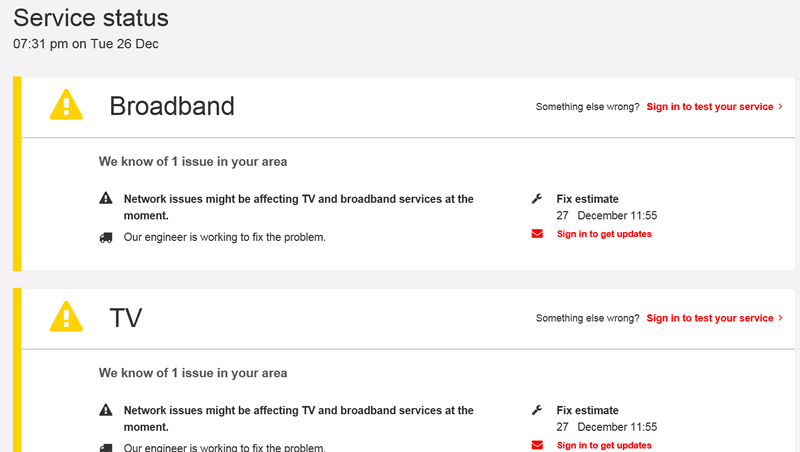The height and width of the screenshot is (452, 800).
Task: Click the TV issue black alert icon
Action: click(x=106, y=411)
